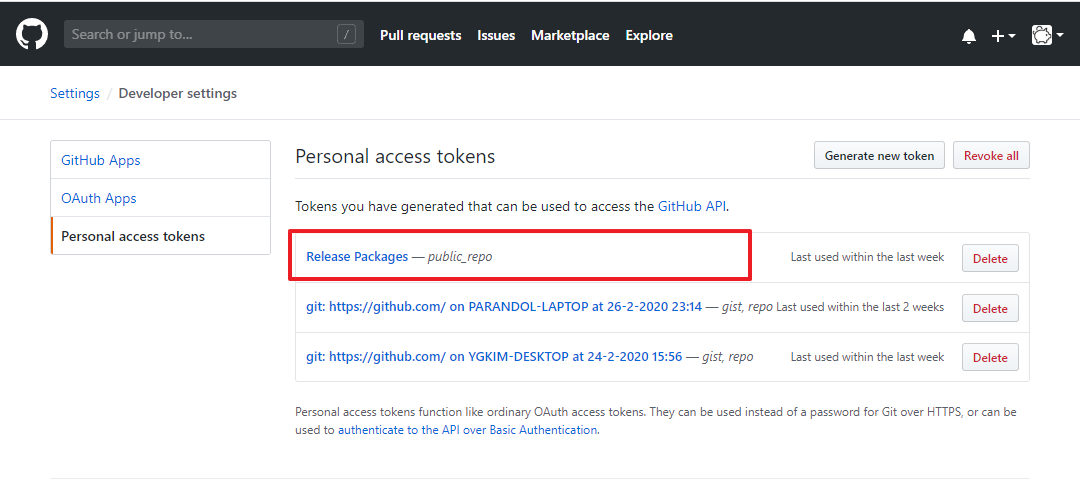1080x496 pixels.
Task: Open the GitHub homepage via Octocat logo
Action: [x=32, y=34]
